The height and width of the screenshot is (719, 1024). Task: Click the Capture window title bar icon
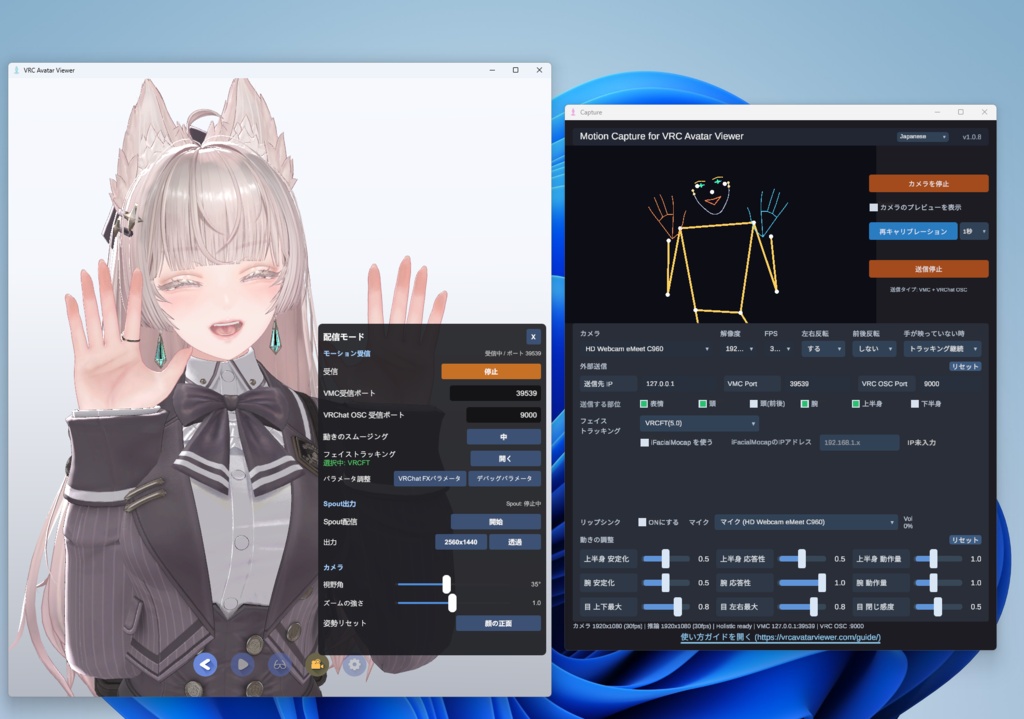click(573, 112)
